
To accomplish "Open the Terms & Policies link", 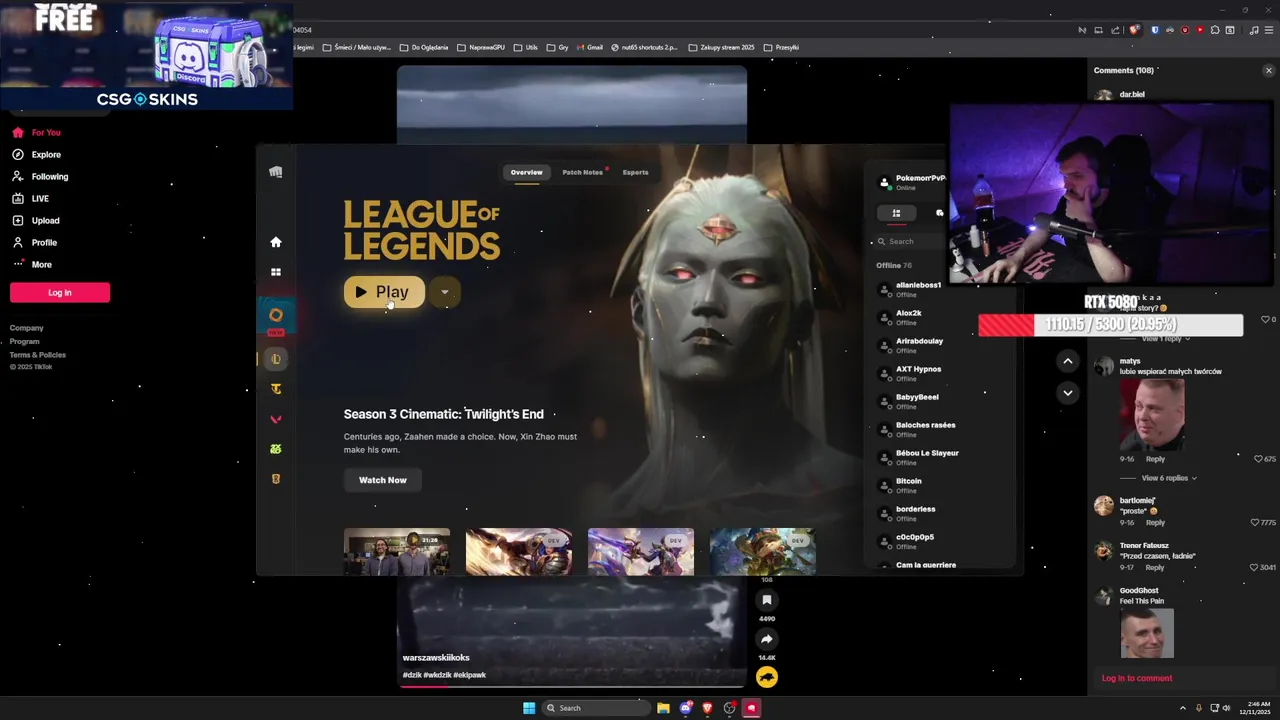I will point(38,355).
